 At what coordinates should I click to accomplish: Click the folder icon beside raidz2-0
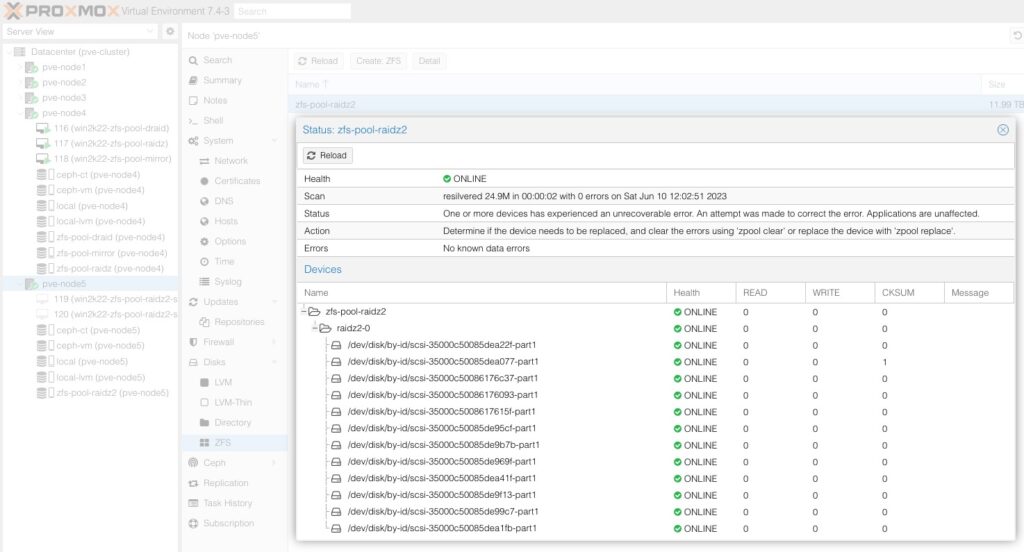click(325, 328)
